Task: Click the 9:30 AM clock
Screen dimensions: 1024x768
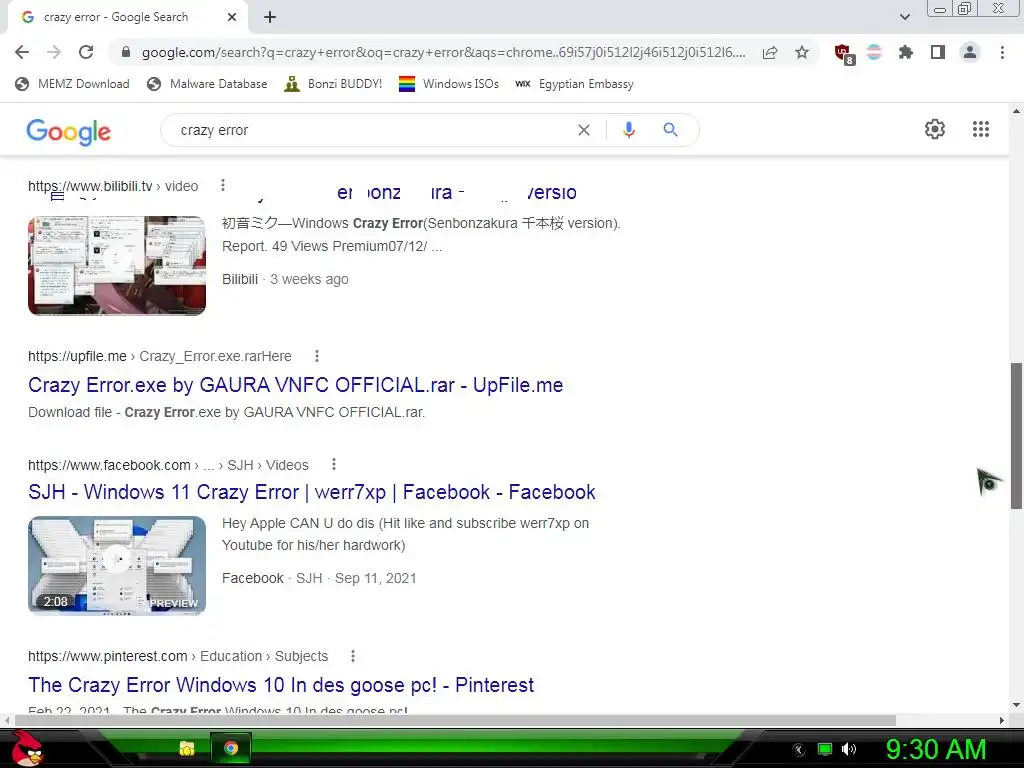Action: [936, 749]
